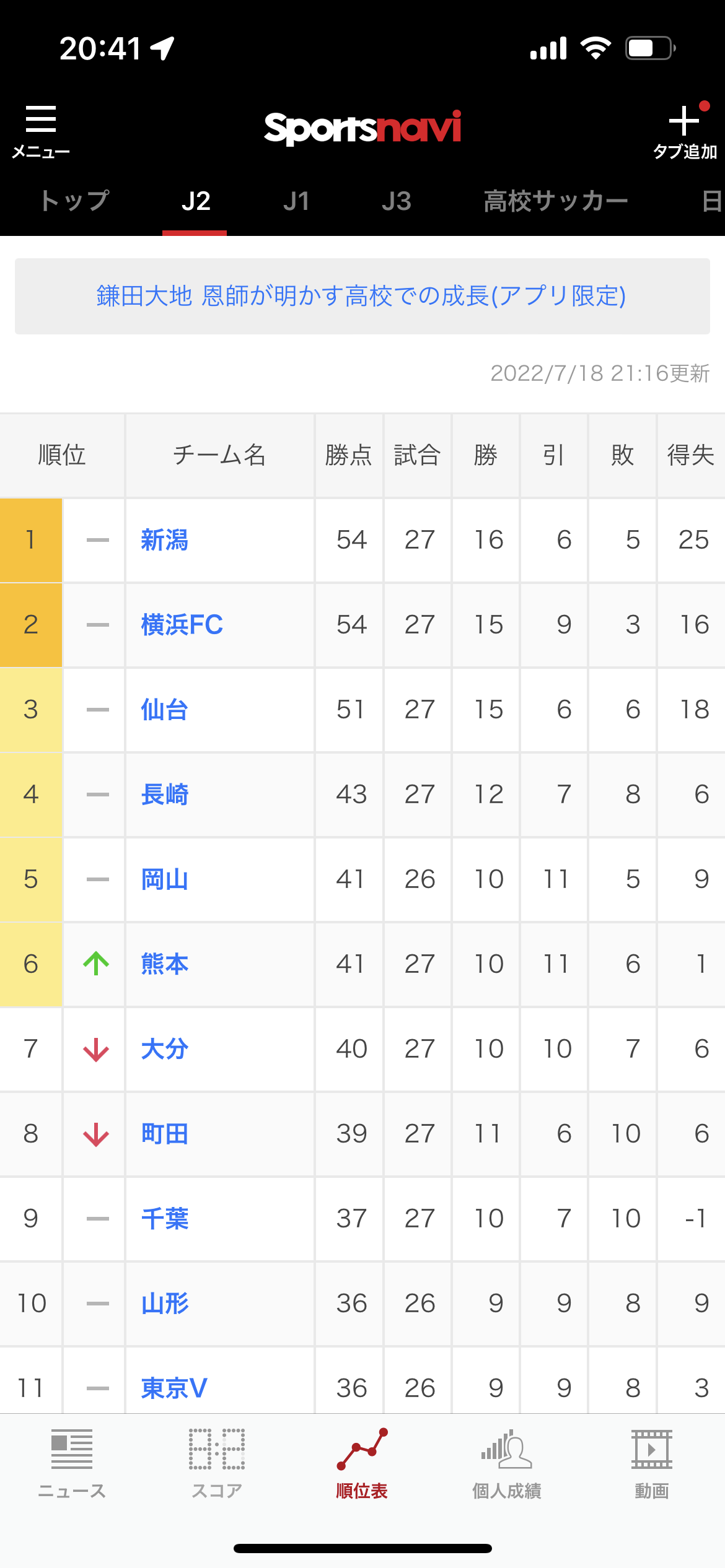Open the 横浜FC team link

[x=182, y=625]
